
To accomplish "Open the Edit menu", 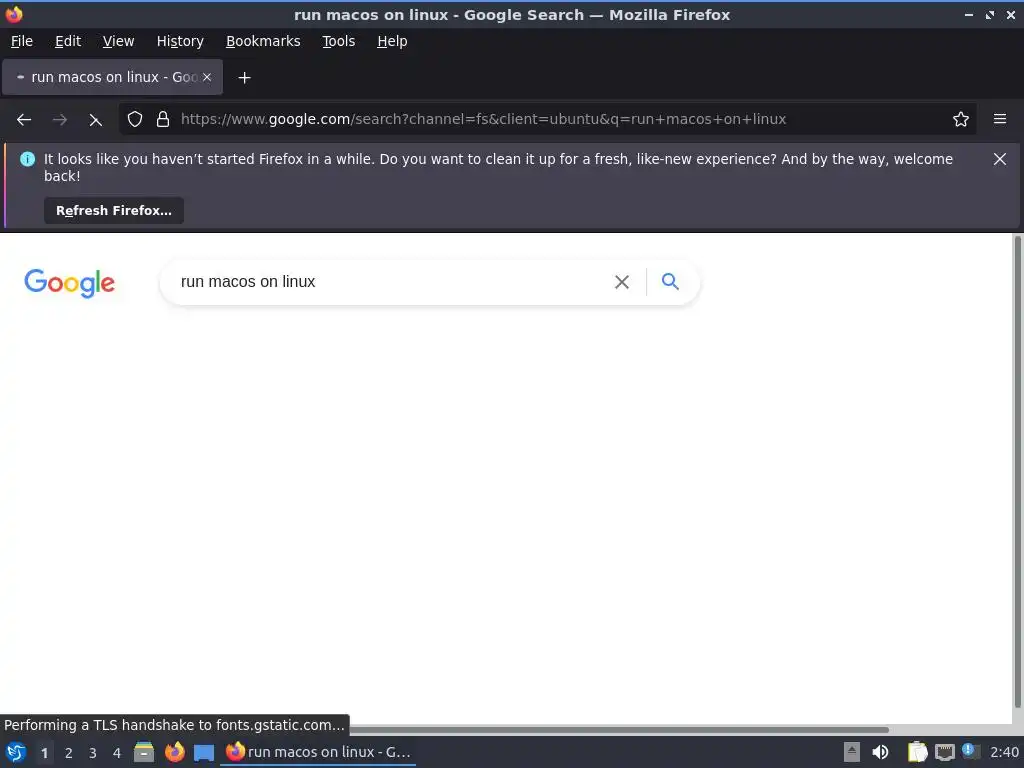I will (x=68, y=41).
